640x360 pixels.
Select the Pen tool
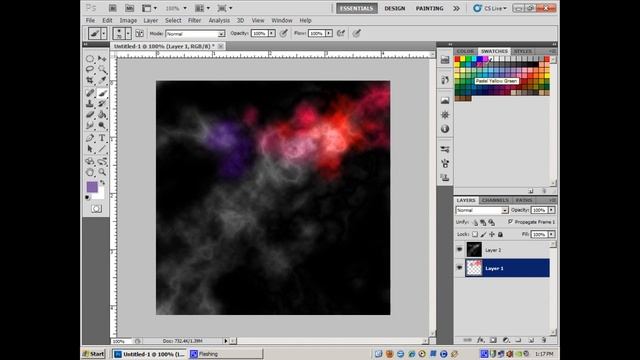pos(90,138)
